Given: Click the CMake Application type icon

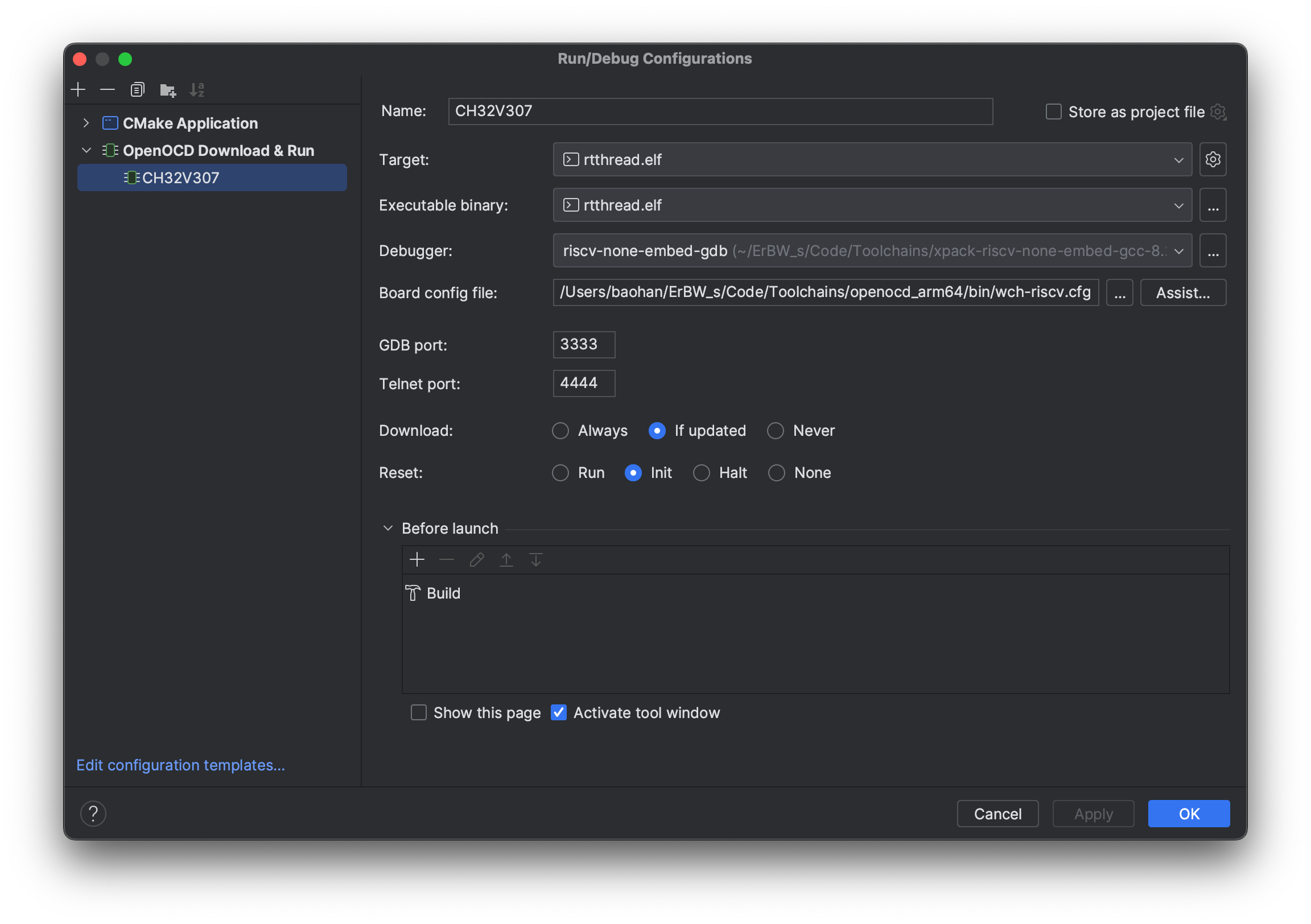Looking at the screenshot, I should tap(110, 123).
